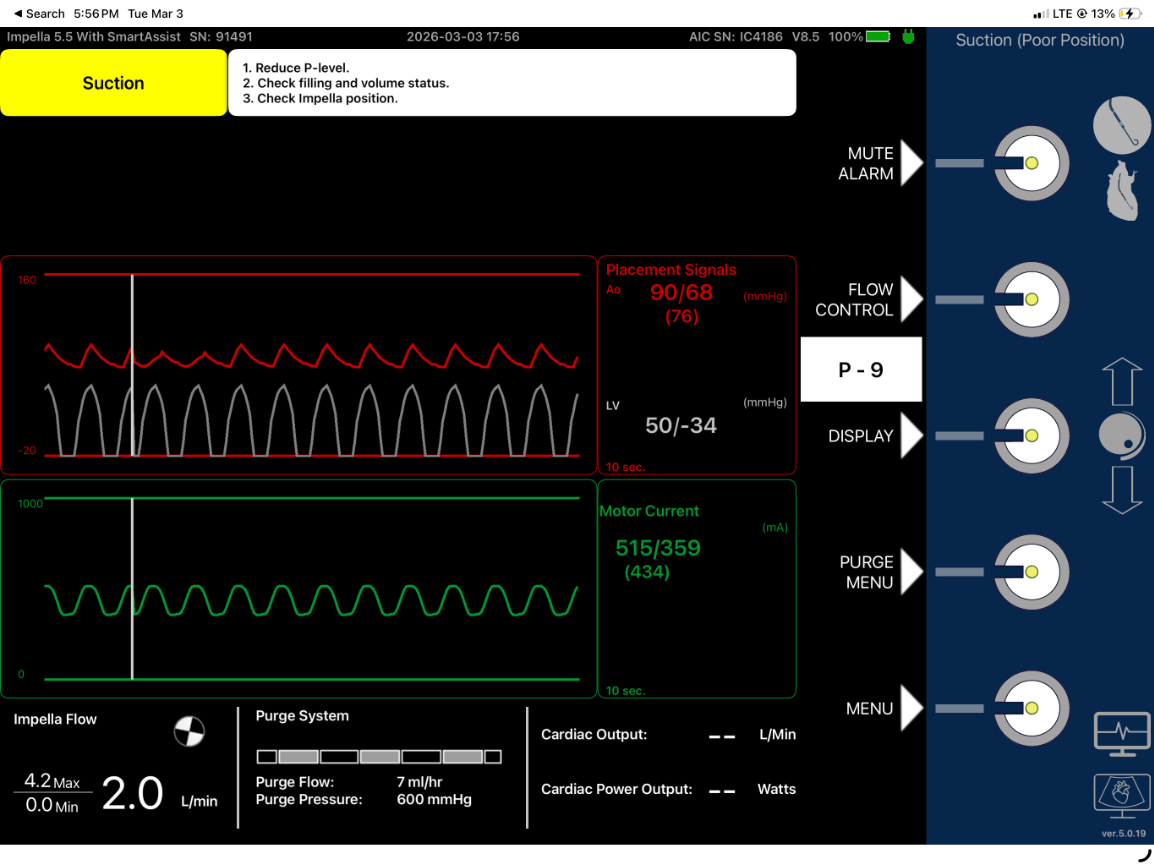
Task: Tap the LTE signal indicator
Action: click(1053, 13)
